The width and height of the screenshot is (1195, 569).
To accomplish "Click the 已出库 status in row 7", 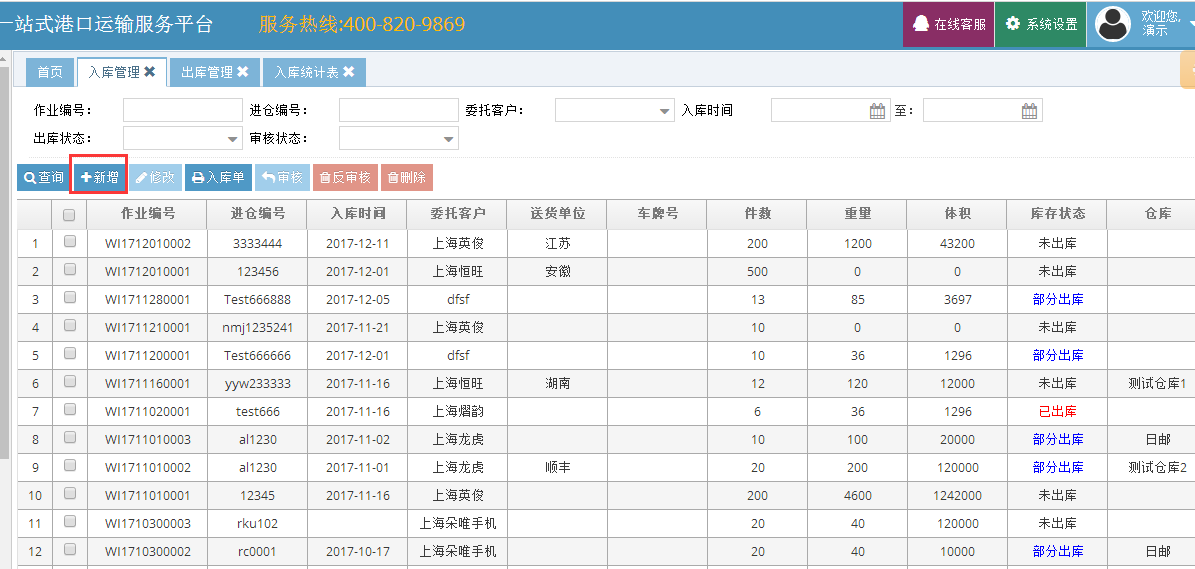I will point(1057,411).
